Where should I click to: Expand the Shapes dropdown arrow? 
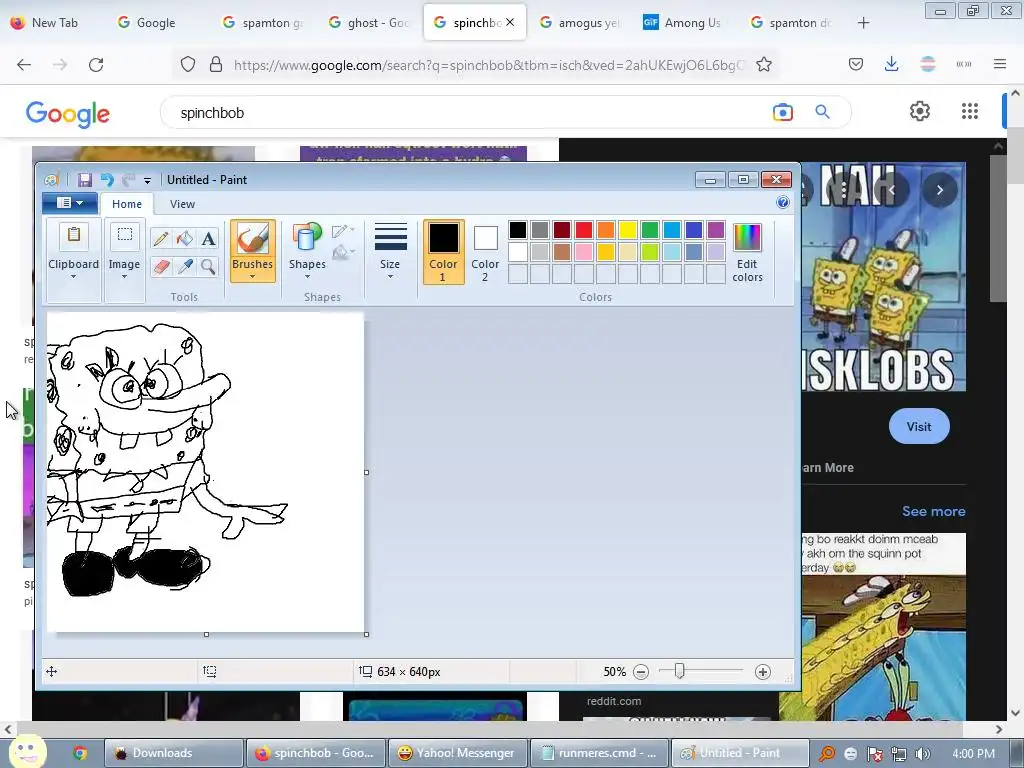307,277
